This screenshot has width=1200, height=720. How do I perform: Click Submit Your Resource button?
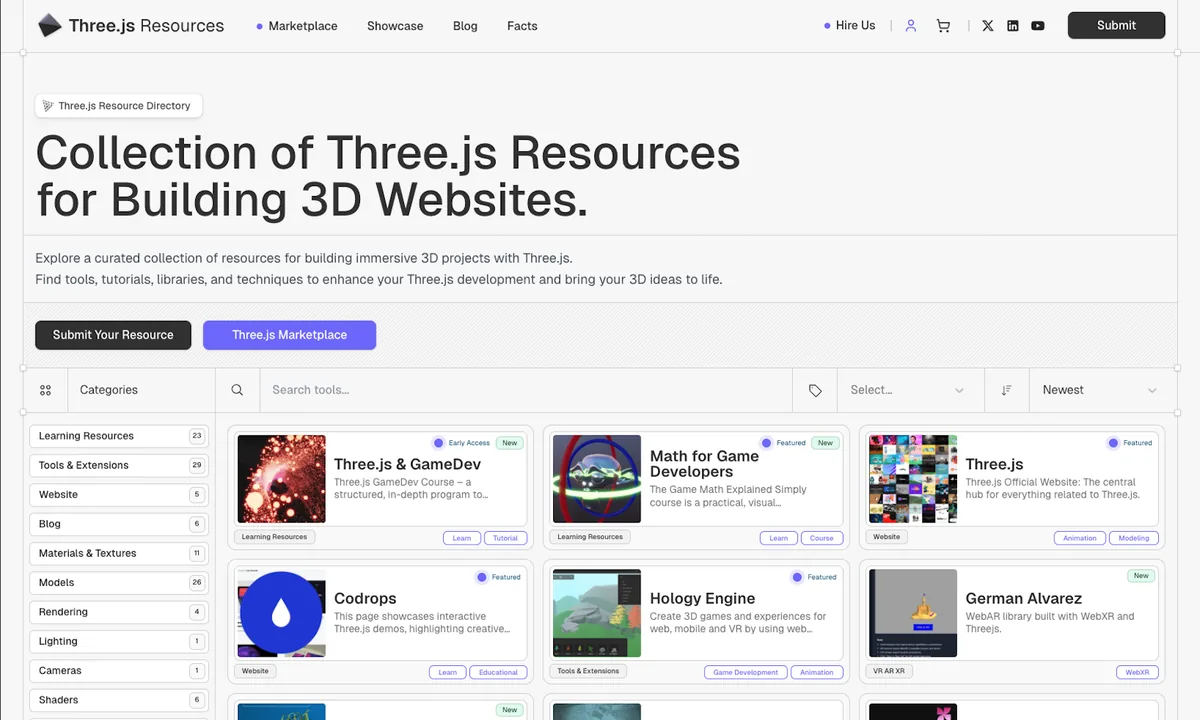(x=113, y=335)
